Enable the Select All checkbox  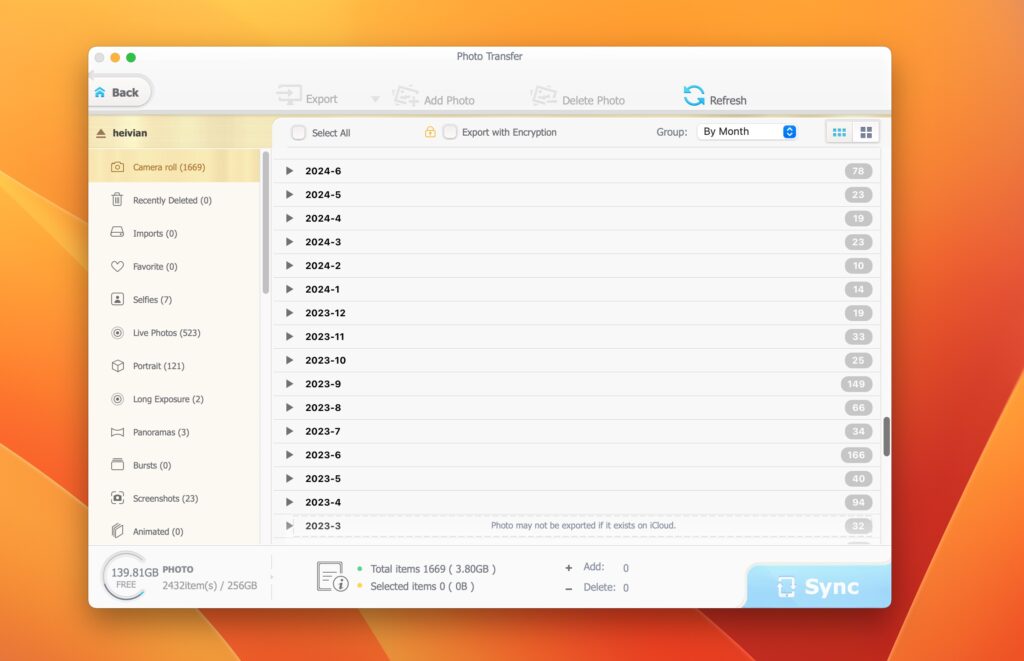tap(297, 131)
